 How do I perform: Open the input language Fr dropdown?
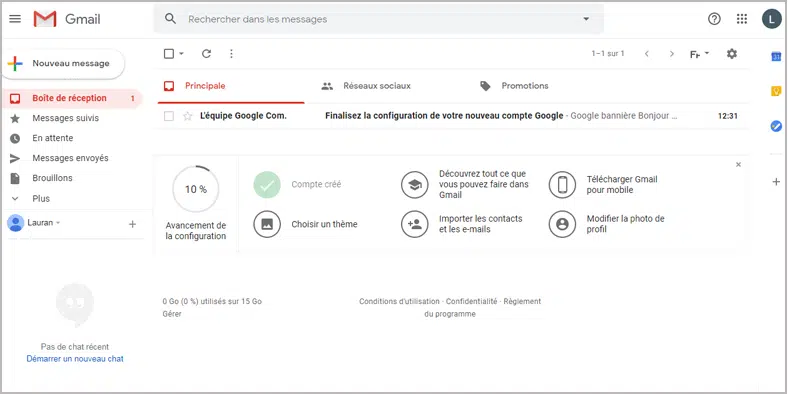click(x=699, y=54)
